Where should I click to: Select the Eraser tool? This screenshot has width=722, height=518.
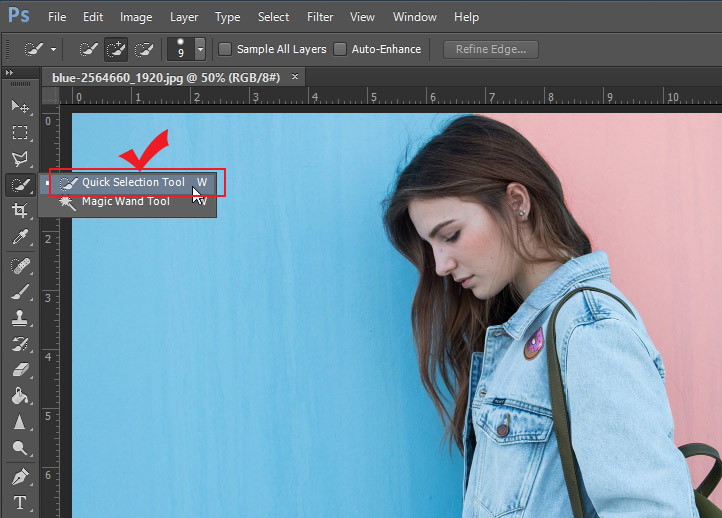click(x=20, y=370)
